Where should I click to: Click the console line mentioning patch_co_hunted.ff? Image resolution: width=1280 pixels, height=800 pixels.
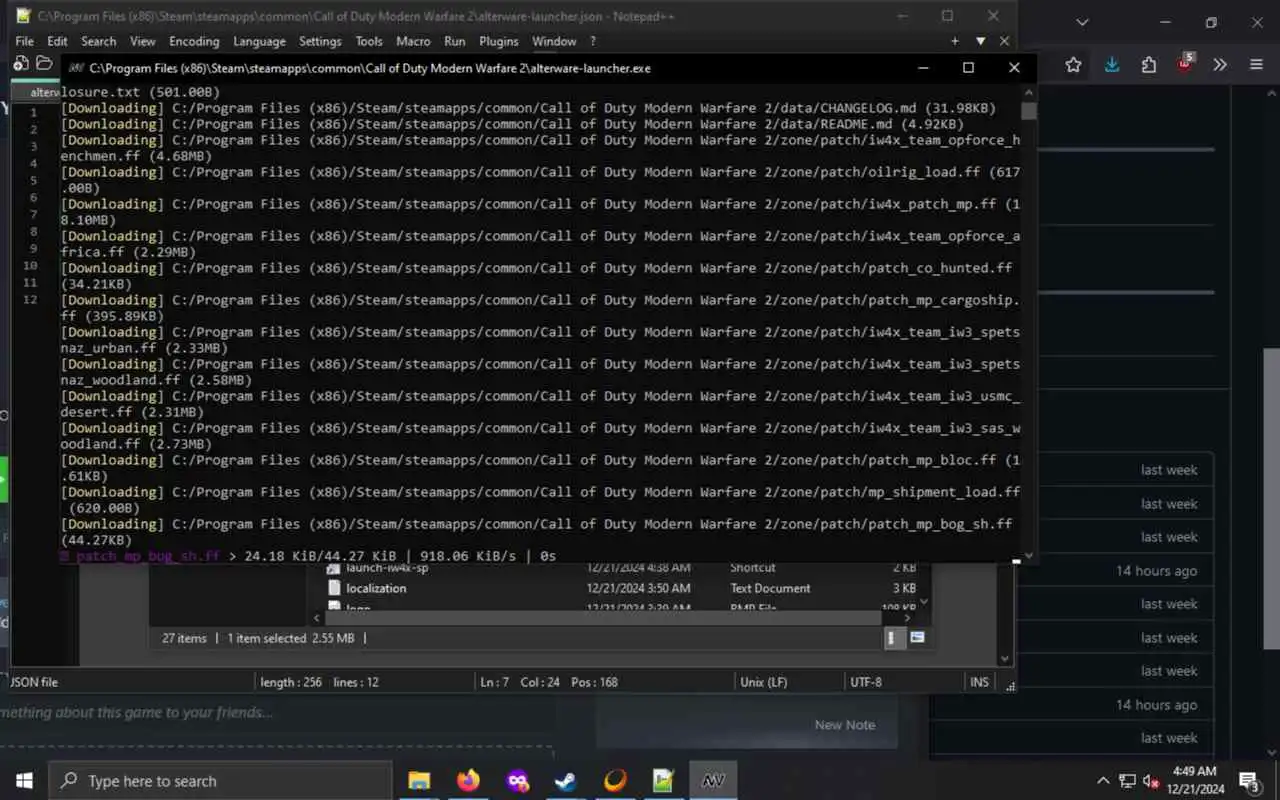pos(537,276)
